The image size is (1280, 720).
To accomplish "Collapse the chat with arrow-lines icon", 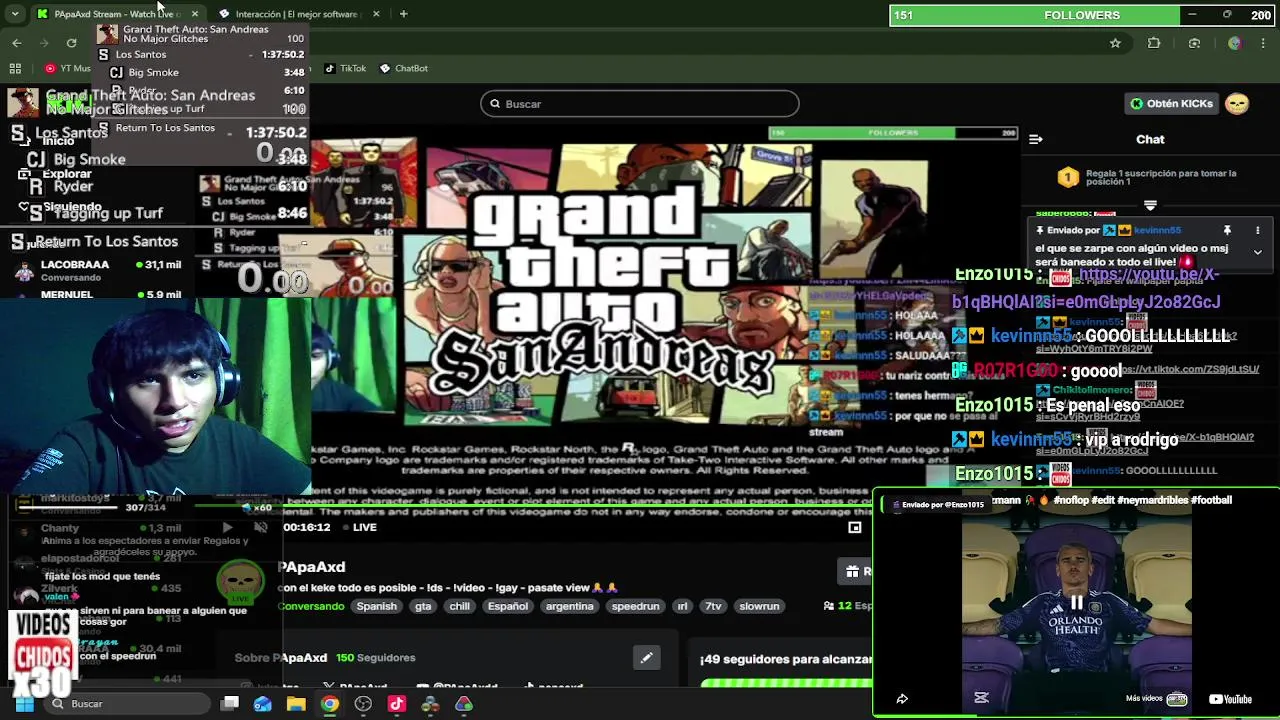I will tap(1036, 140).
